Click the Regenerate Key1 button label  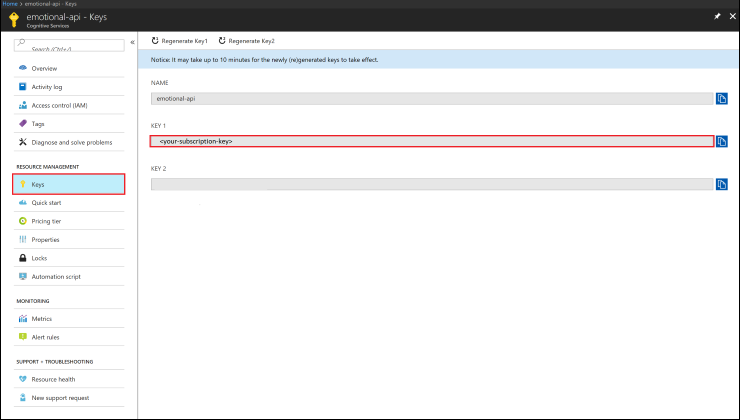tap(185, 41)
